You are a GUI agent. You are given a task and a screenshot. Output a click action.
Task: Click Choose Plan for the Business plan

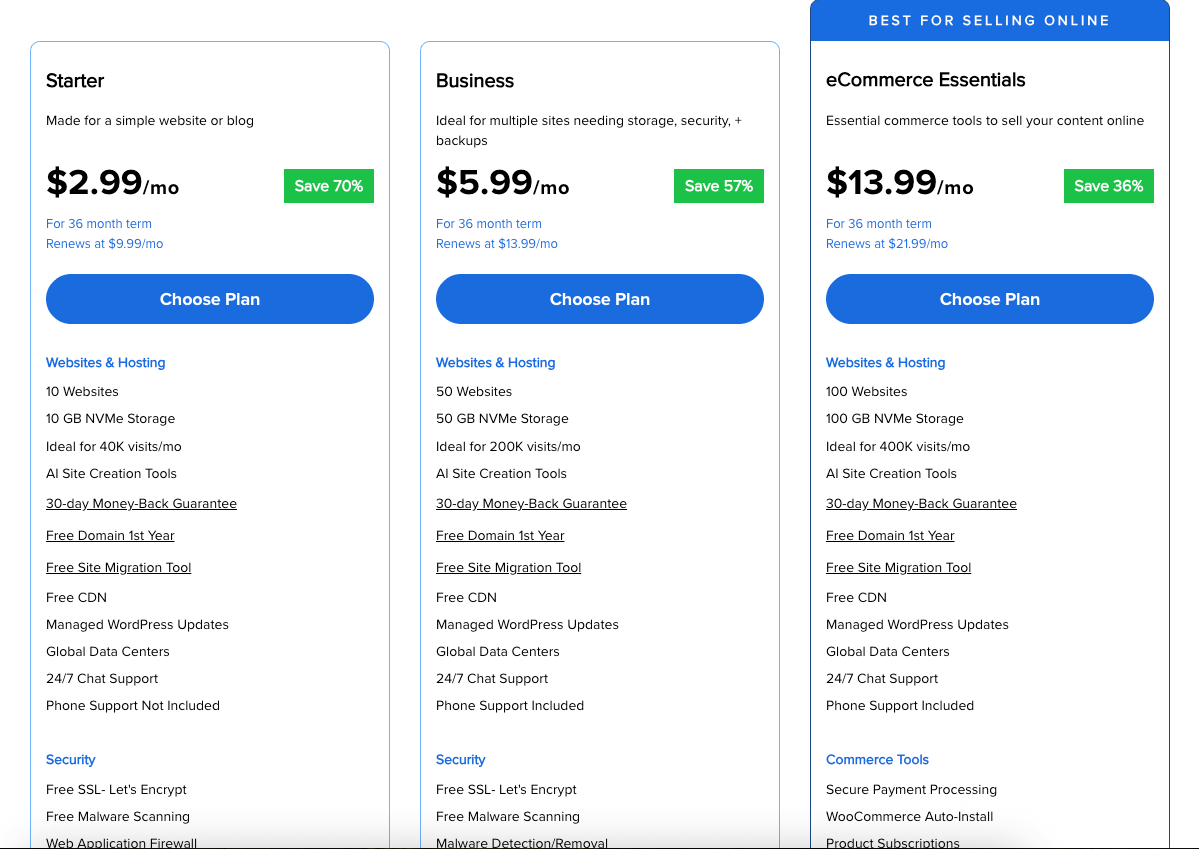pyautogui.click(x=600, y=299)
